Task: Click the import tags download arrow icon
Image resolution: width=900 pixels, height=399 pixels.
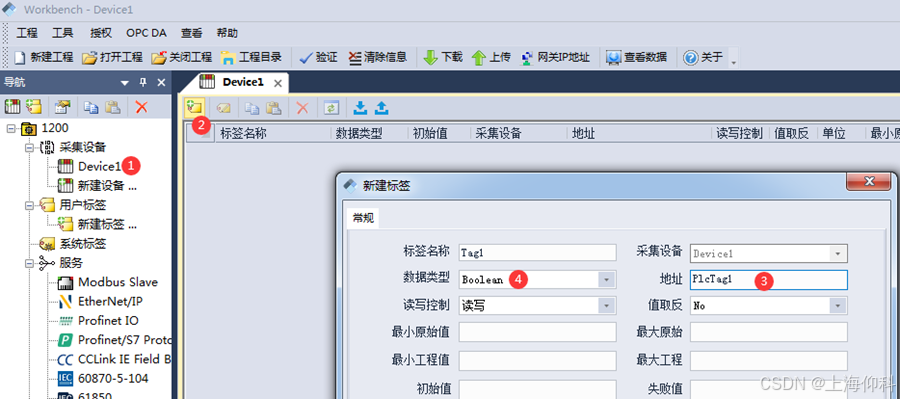Action: pos(360,107)
